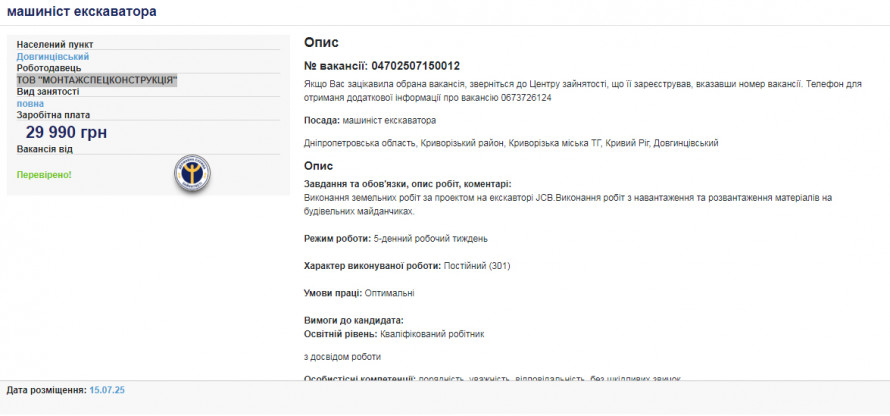Click the Населений пункт label
This screenshot has height=416, width=890.
[x=56, y=45]
